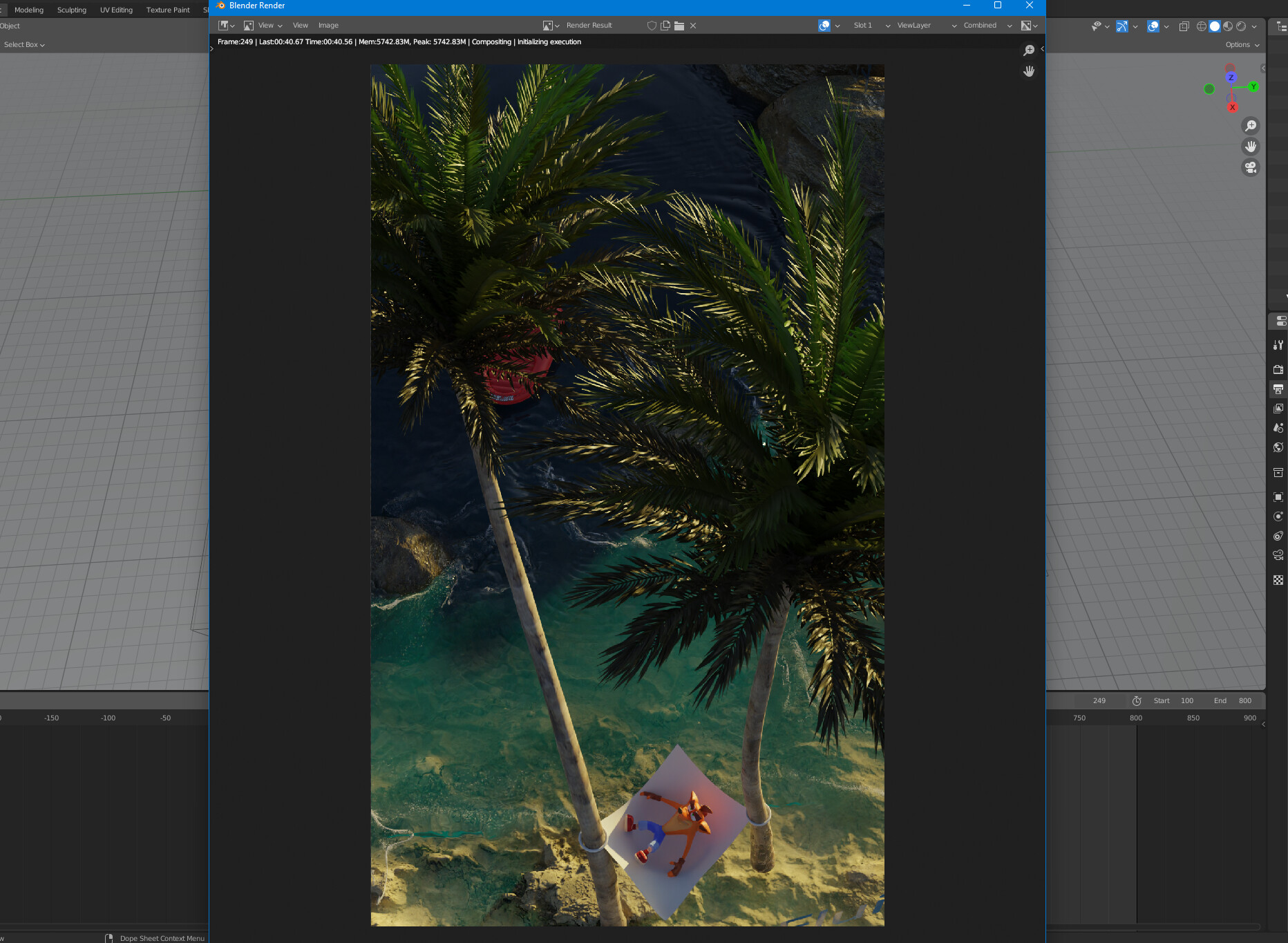The width and height of the screenshot is (1288, 943).
Task: Click the open image folder icon
Action: [679, 25]
